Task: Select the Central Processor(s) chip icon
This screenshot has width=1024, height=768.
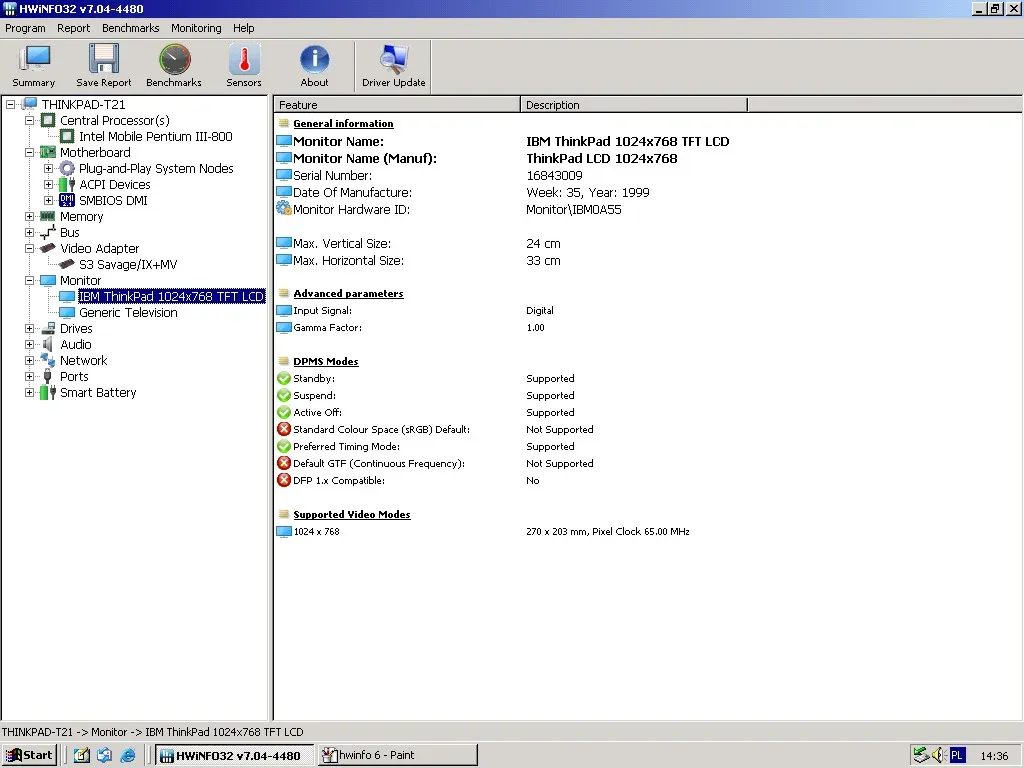Action: [x=48, y=120]
